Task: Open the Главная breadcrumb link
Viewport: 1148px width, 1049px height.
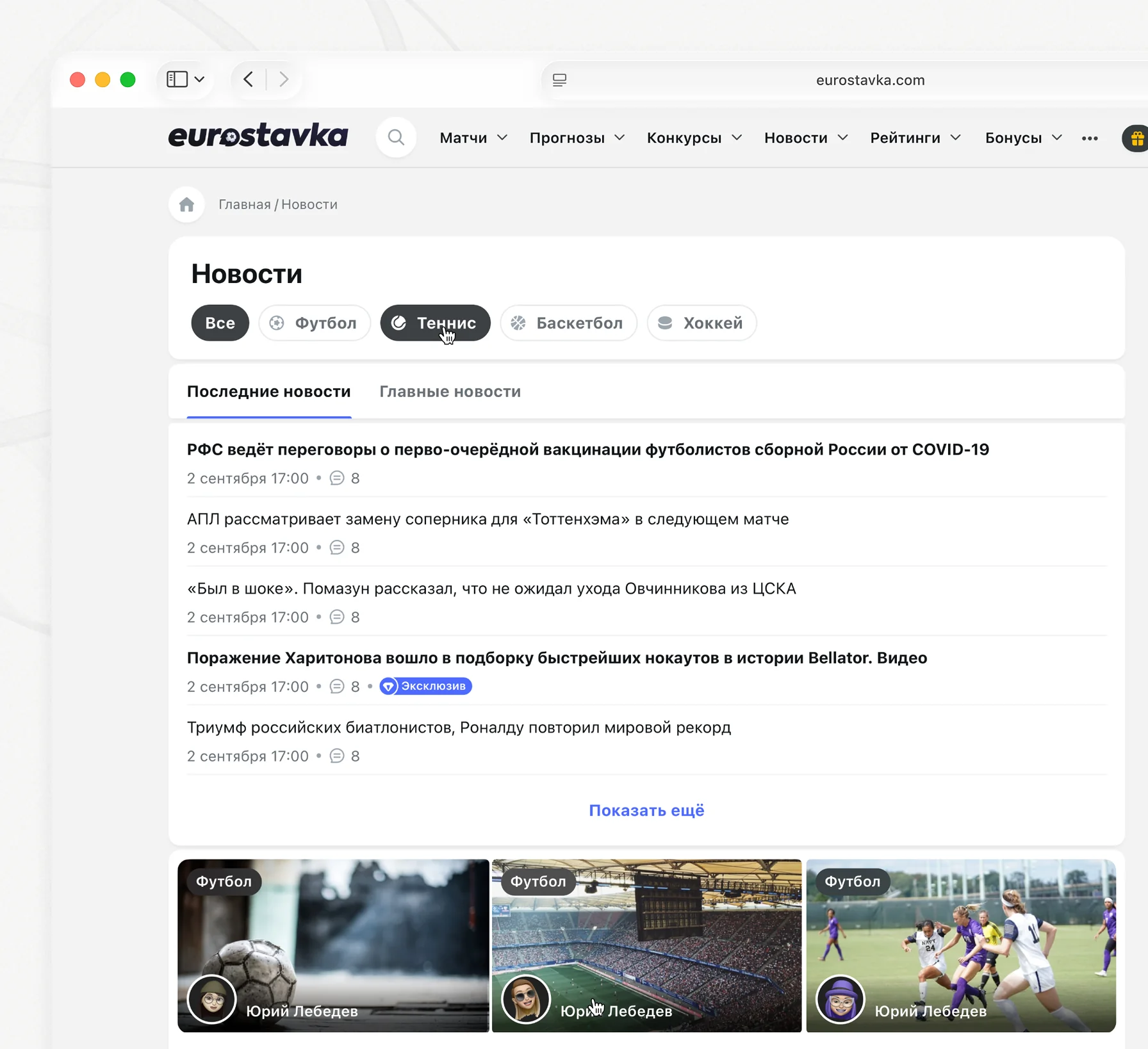Action: click(x=245, y=204)
